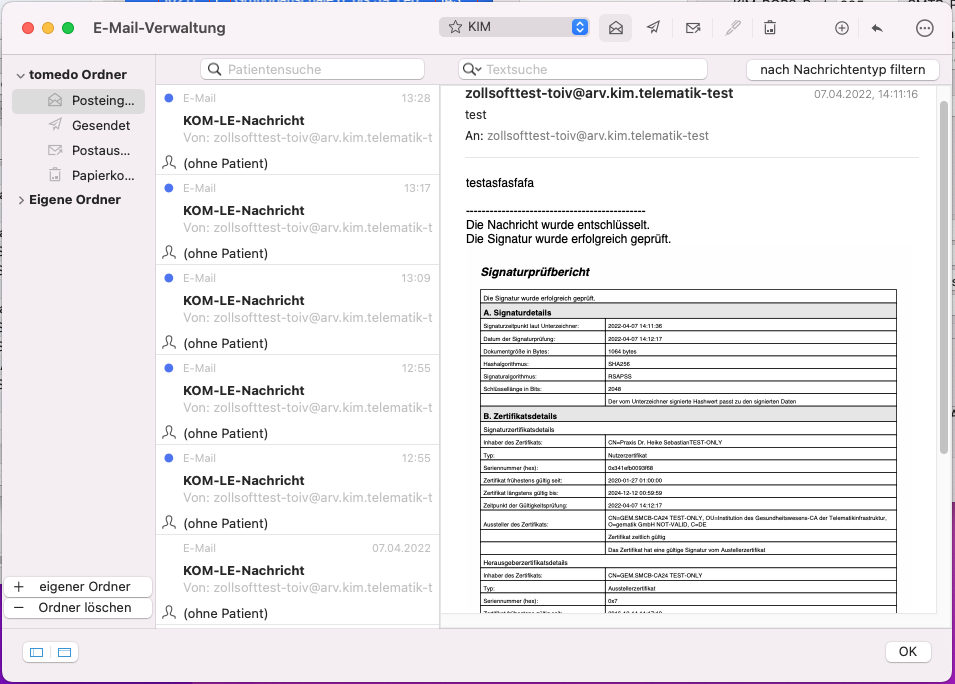Open the more options ellipsis icon

pyautogui.click(x=925, y=28)
